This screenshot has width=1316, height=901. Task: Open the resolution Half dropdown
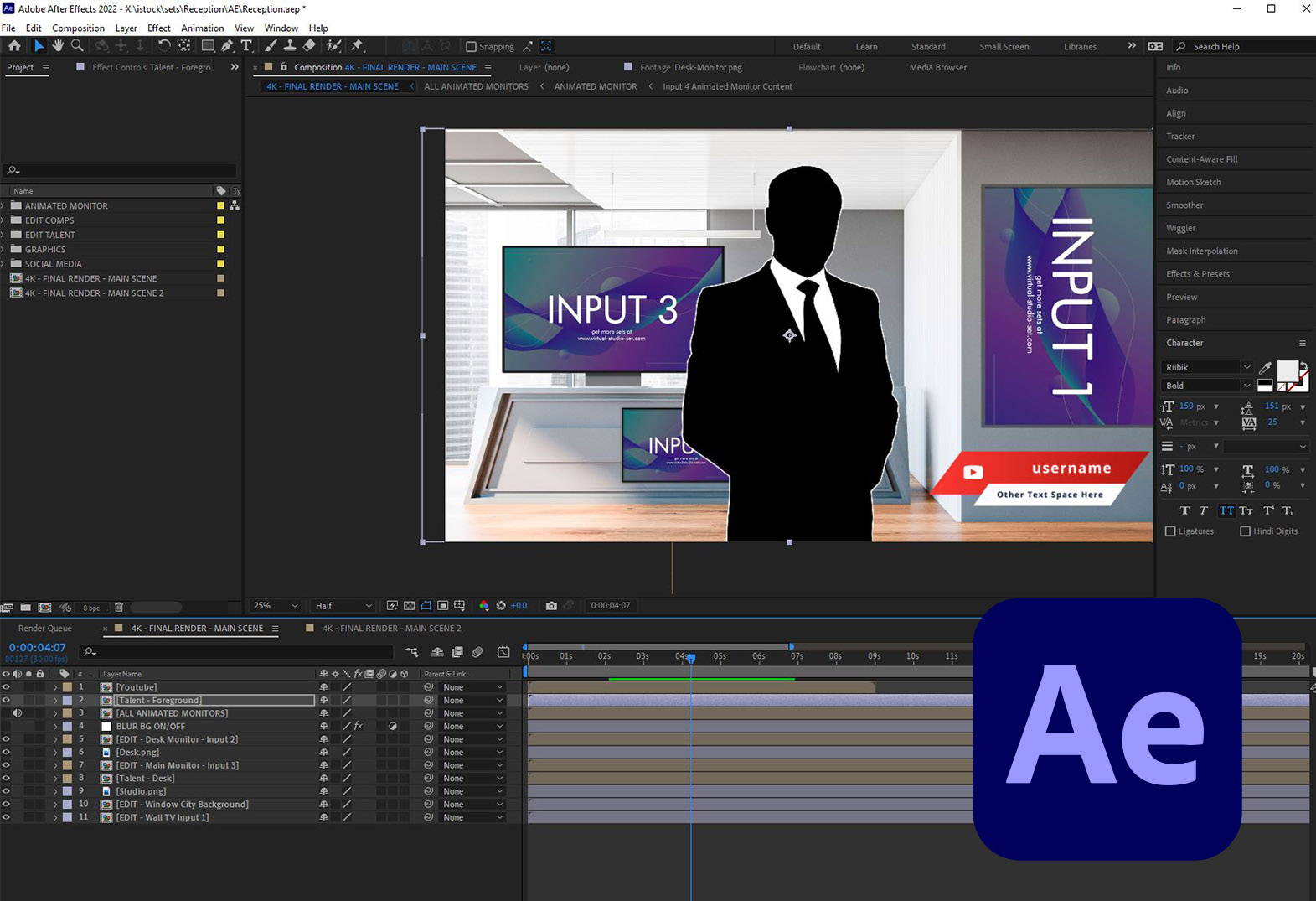(343, 606)
